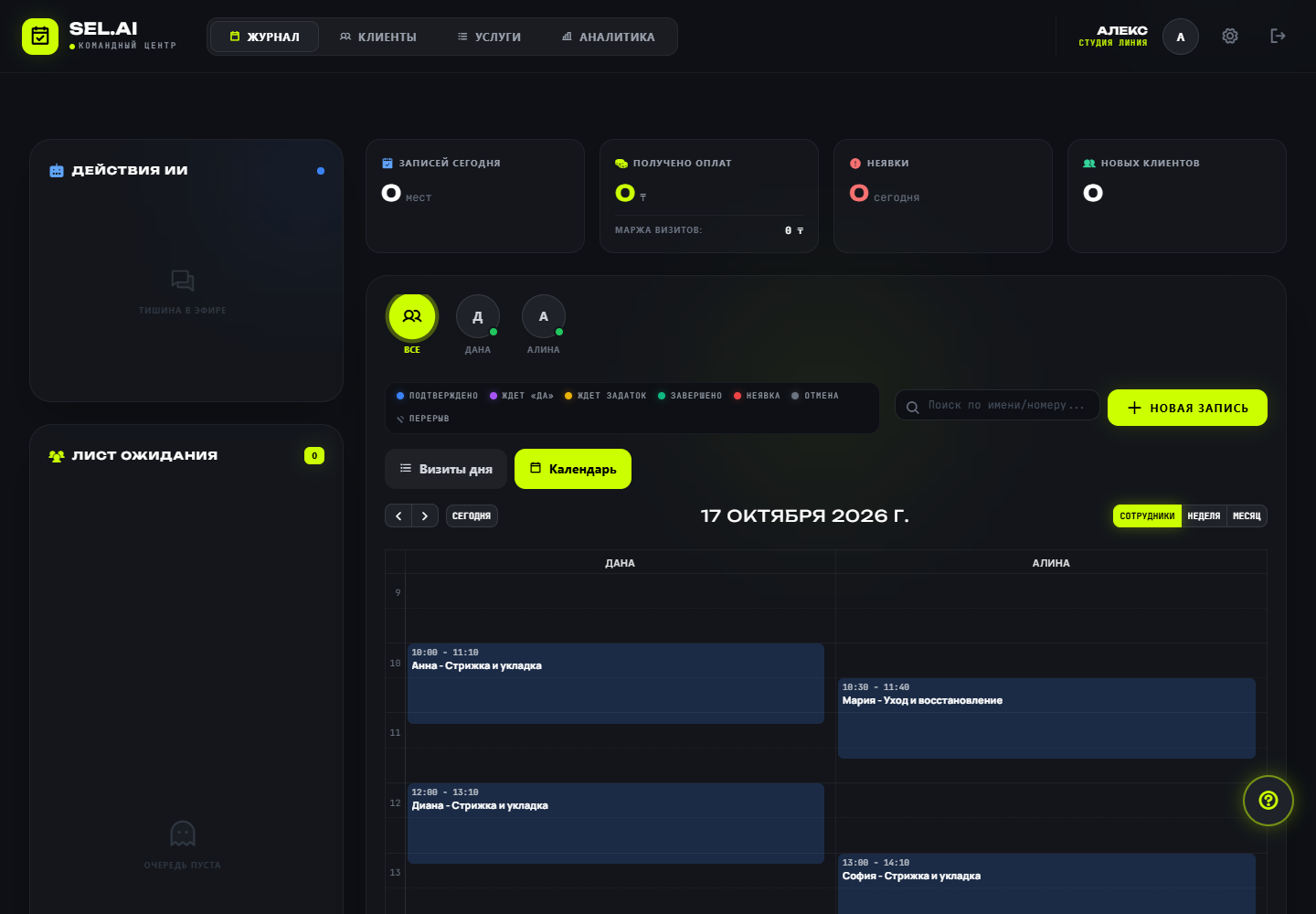Click the Новая запись button

click(1187, 408)
